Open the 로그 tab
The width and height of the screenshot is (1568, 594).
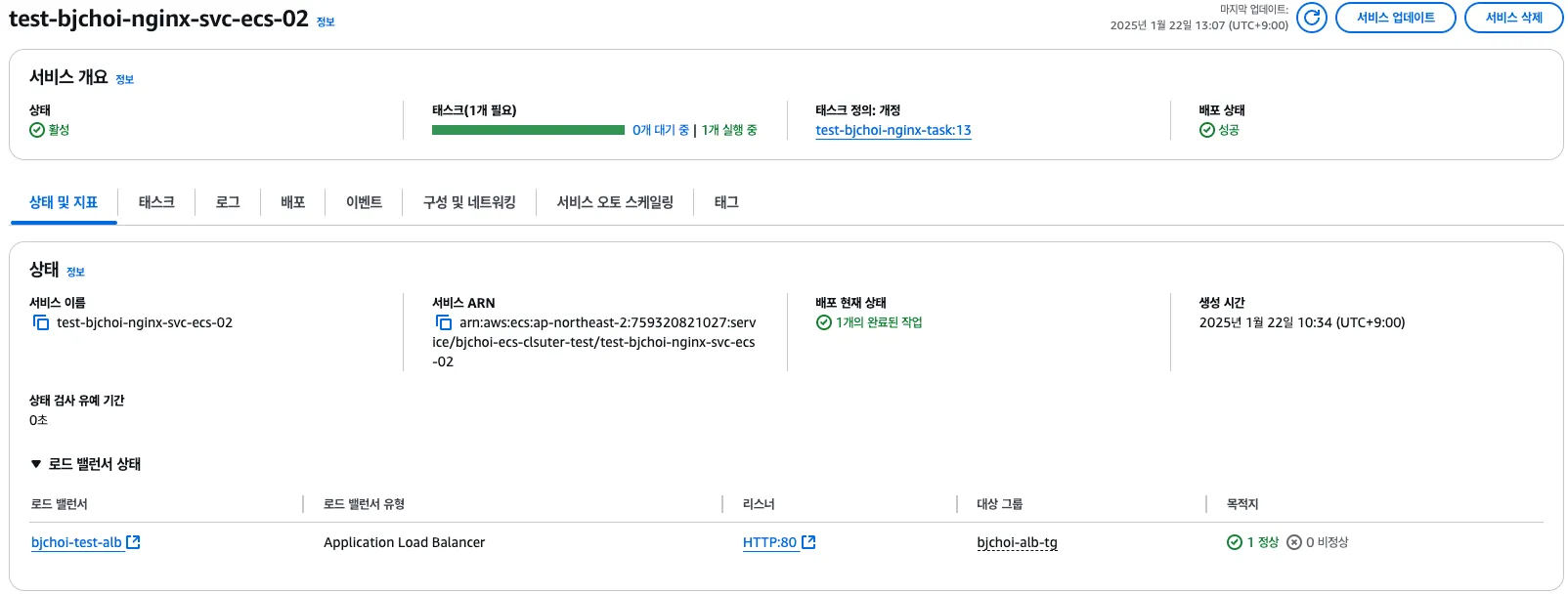click(228, 202)
